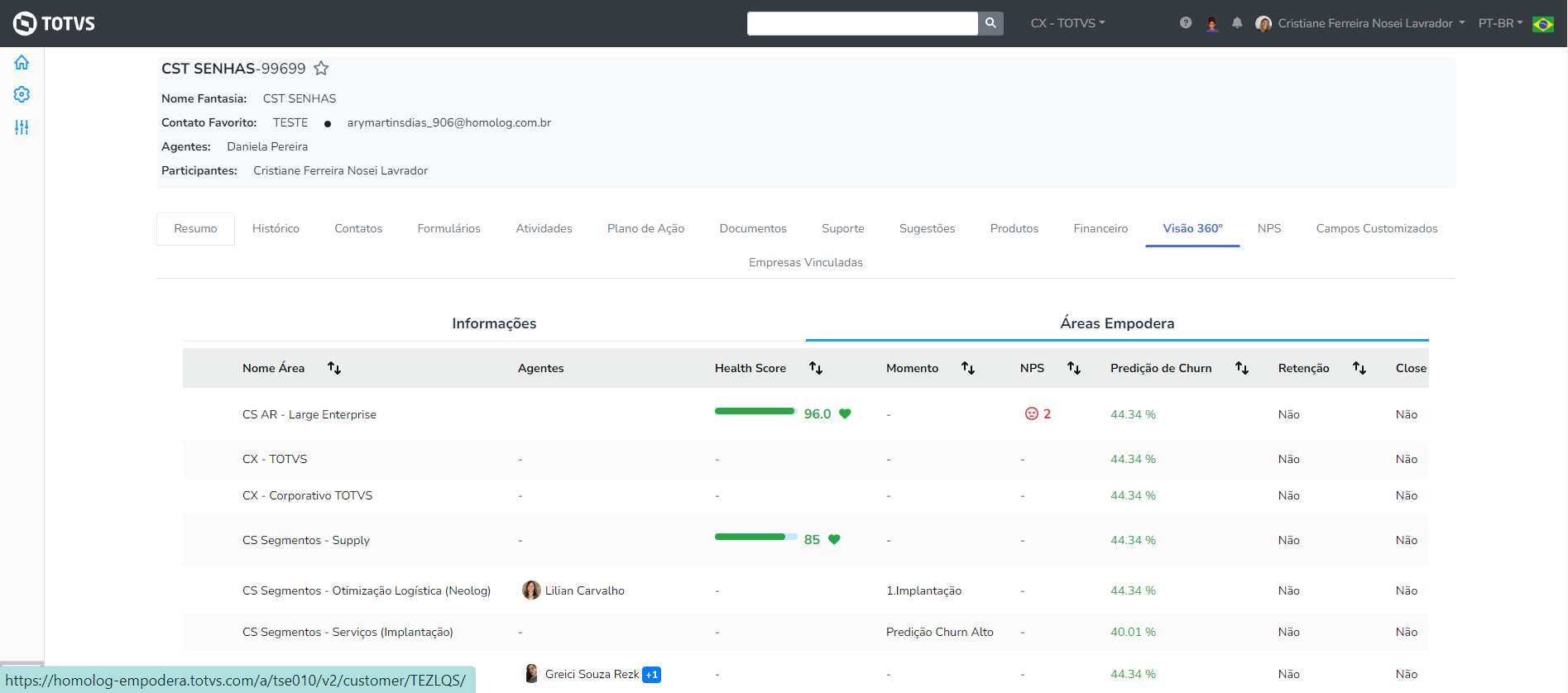The width and height of the screenshot is (1568, 693).
Task: Switch to the Plano de Ação tab
Action: click(645, 229)
